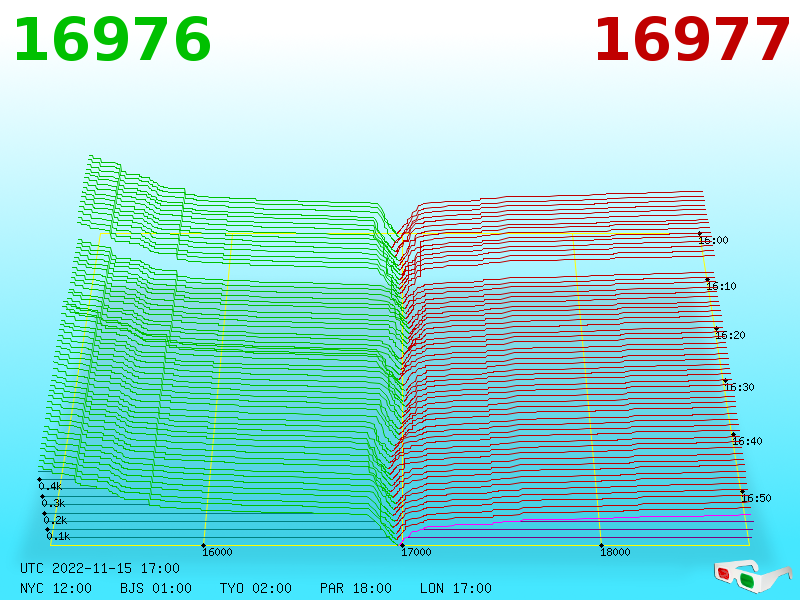Click the 0.4k volume axis label
This screenshot has width=800, height=600.
click(x=51, y=486)
